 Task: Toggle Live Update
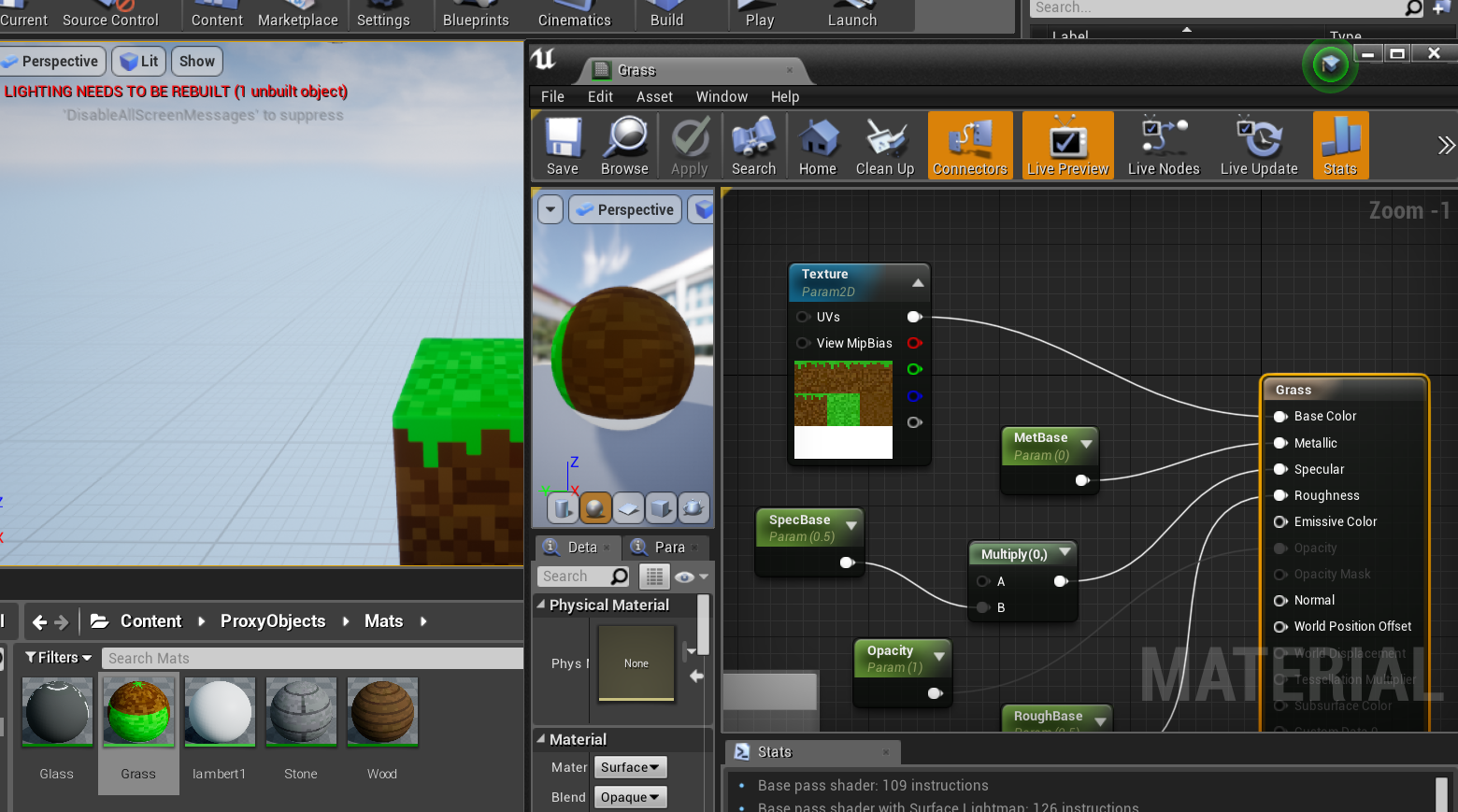click(1259, 146)
